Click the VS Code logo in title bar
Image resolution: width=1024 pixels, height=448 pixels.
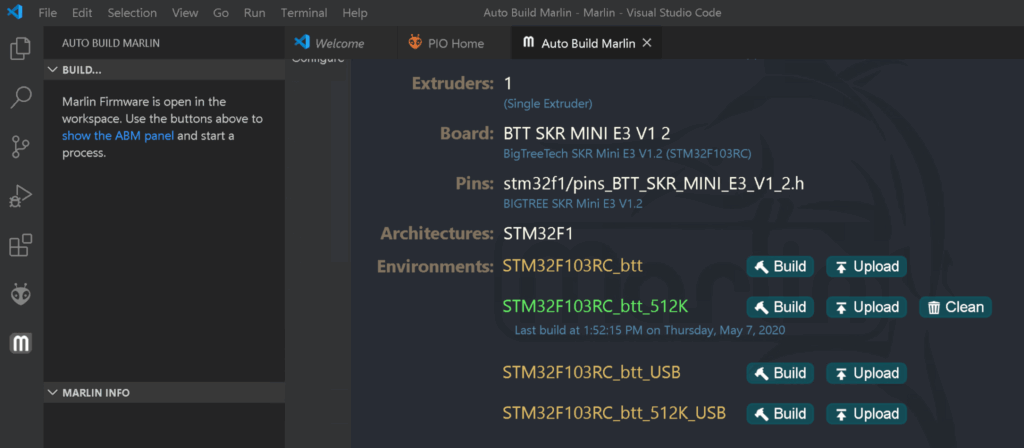(14, 12)
